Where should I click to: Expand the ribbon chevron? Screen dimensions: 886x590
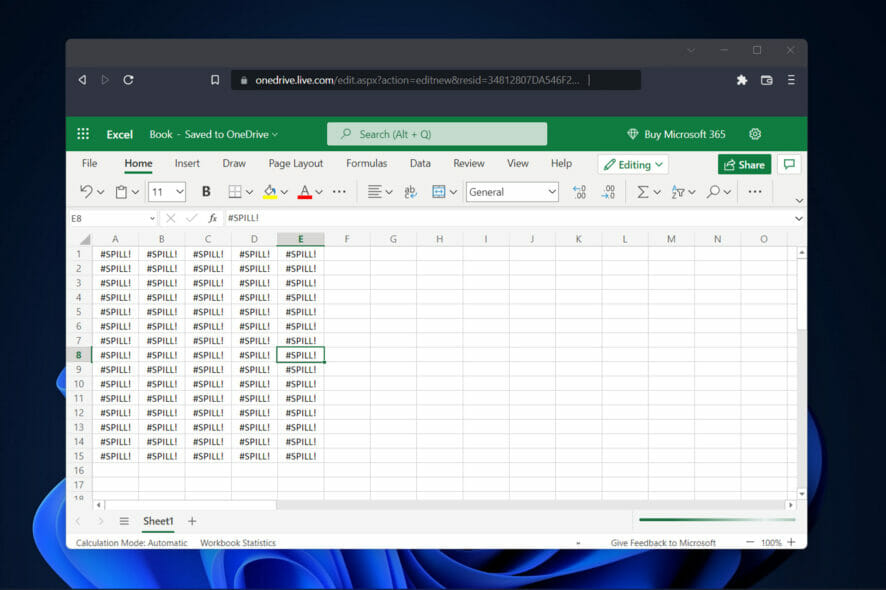click(799, 200)
